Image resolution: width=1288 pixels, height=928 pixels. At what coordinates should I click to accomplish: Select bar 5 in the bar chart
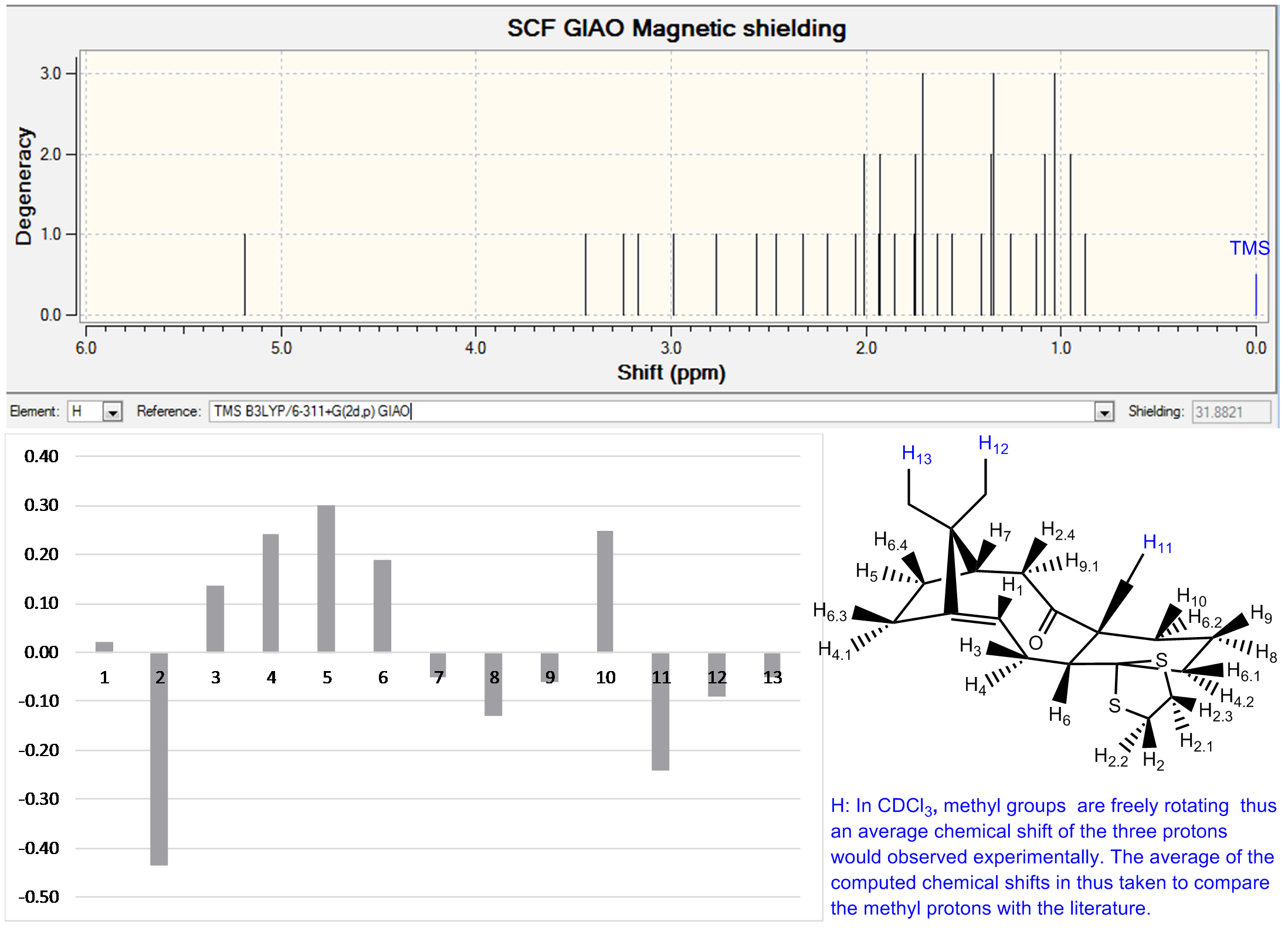point(326,578)
